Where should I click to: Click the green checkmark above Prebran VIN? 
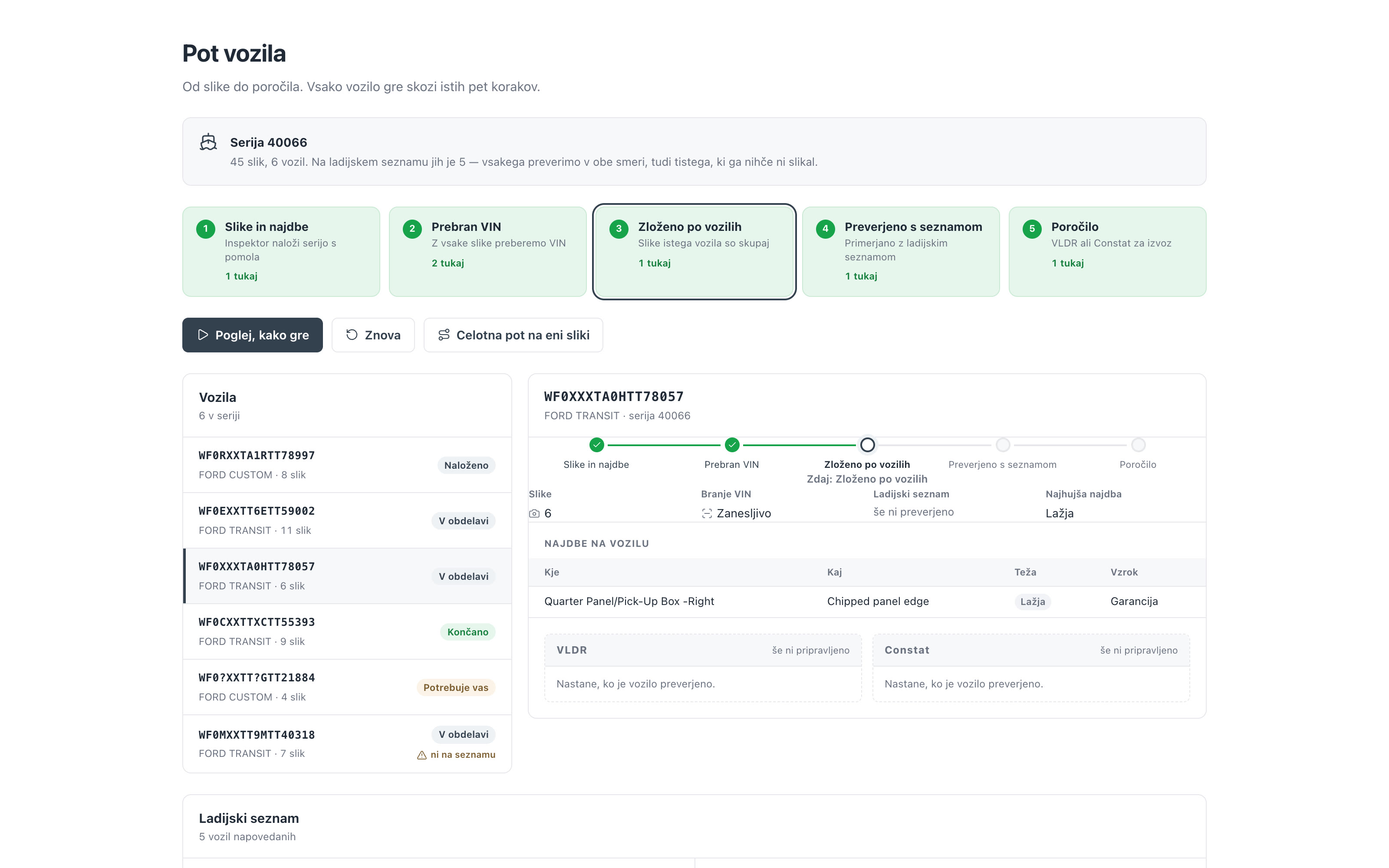tap(732, 445)
